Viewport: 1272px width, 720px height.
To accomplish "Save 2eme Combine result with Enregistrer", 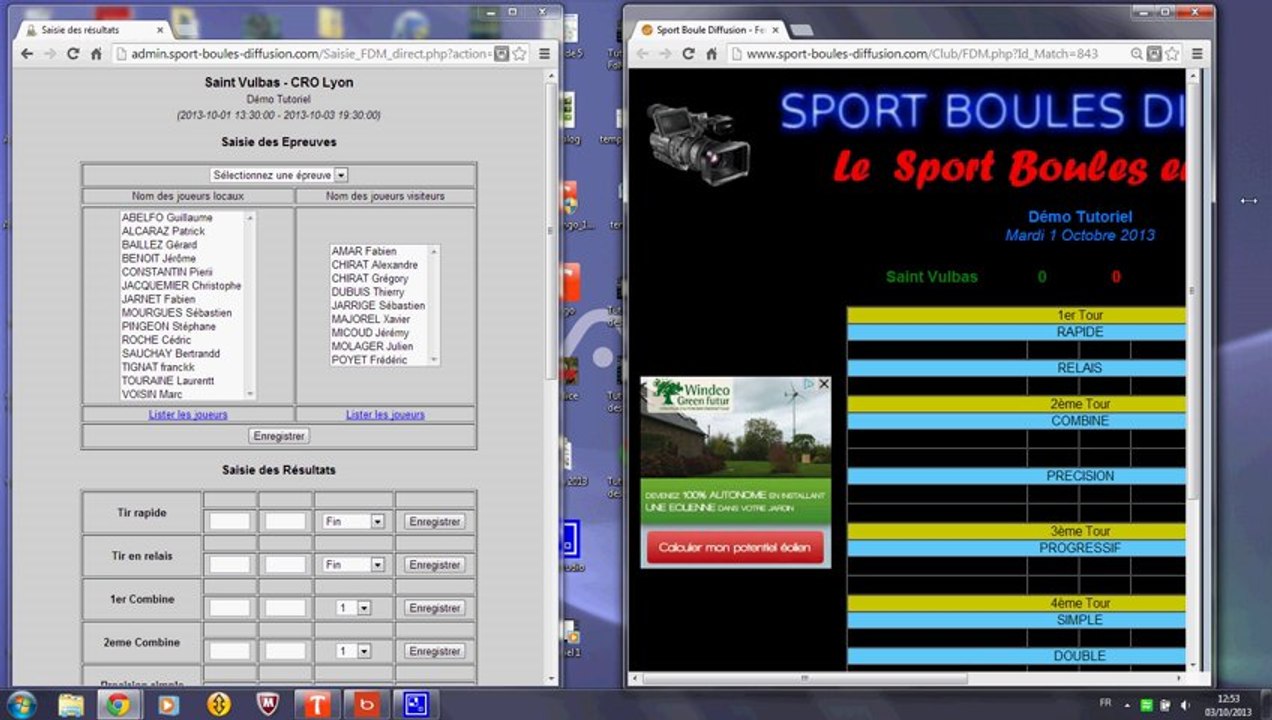I will tap(435, 651).
